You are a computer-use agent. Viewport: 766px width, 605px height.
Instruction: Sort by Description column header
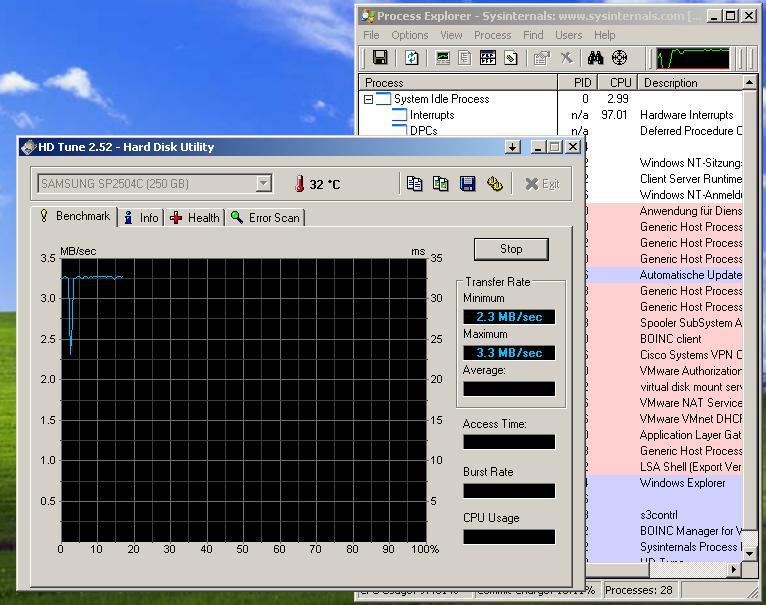[x=690, y=83]
